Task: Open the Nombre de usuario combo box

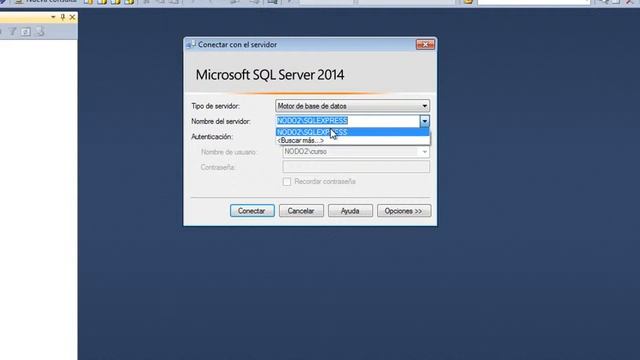Action: (x=356, y=152)
